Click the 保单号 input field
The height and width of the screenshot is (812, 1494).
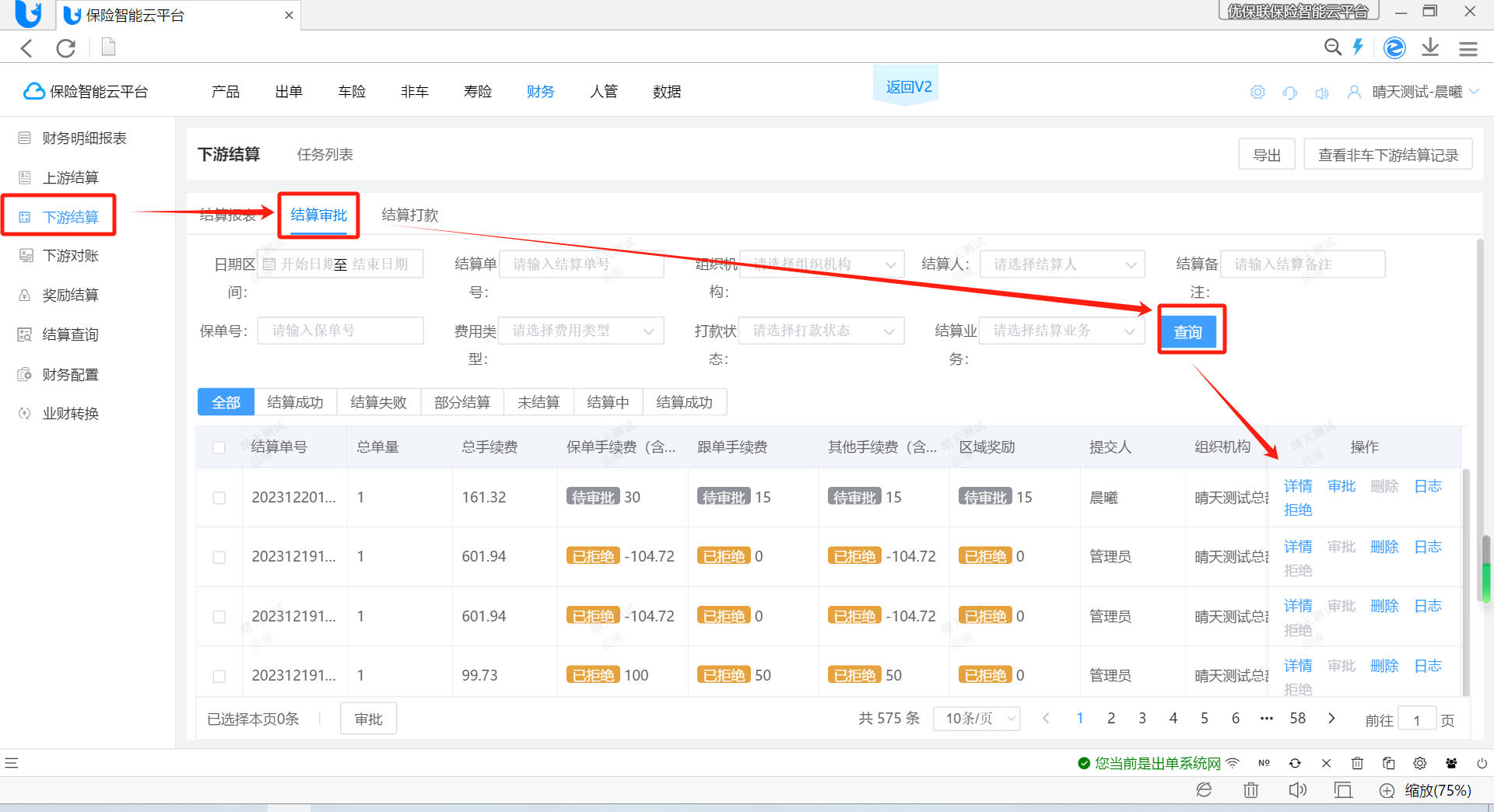[341, 331]
